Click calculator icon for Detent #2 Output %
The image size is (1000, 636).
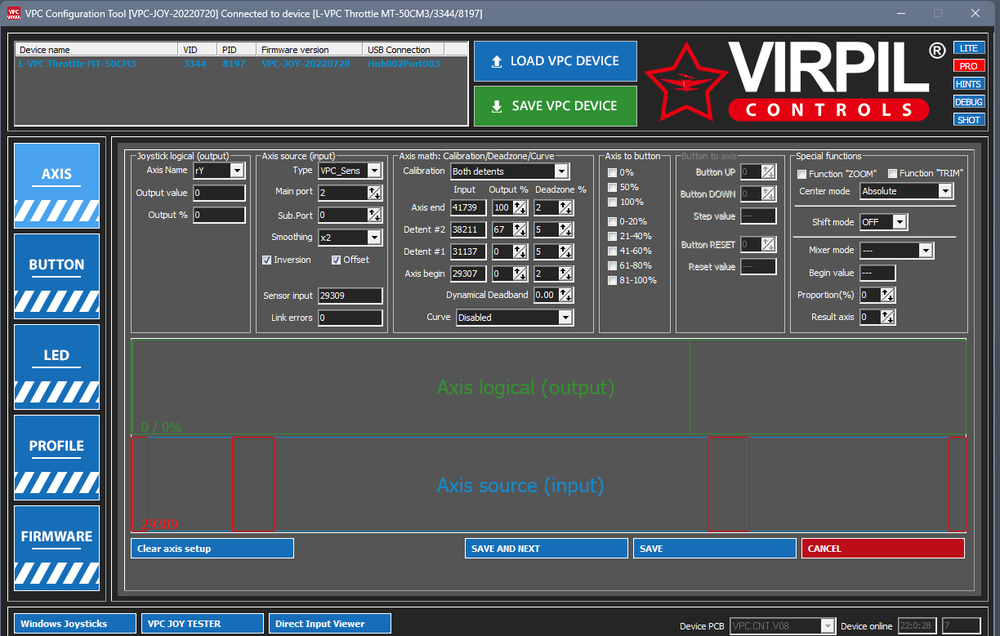(x=520, y=230)
